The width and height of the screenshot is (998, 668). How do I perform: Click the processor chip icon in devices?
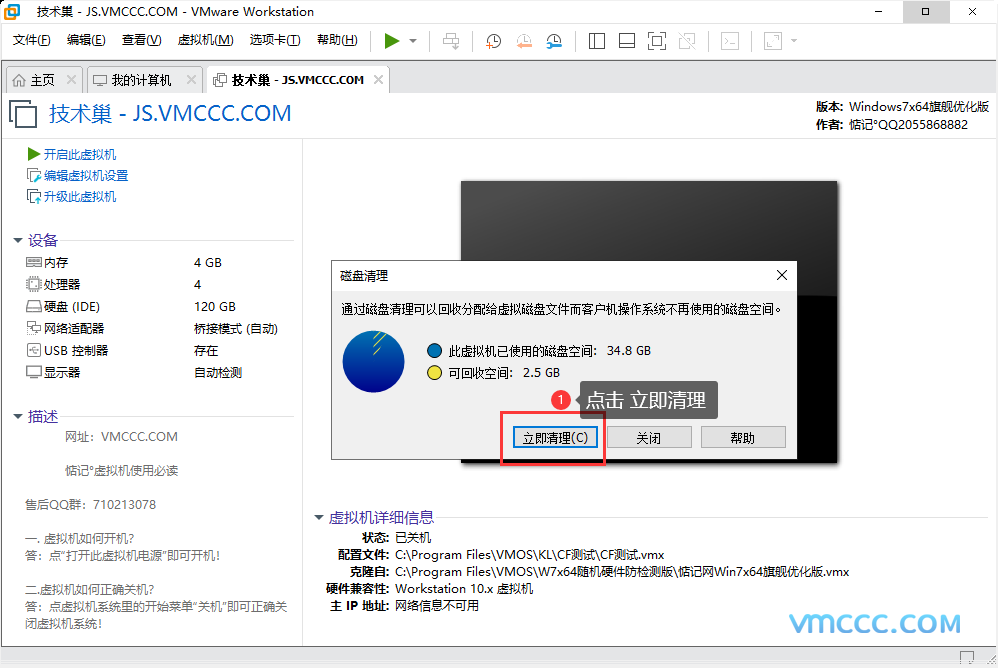click(34, 284)
